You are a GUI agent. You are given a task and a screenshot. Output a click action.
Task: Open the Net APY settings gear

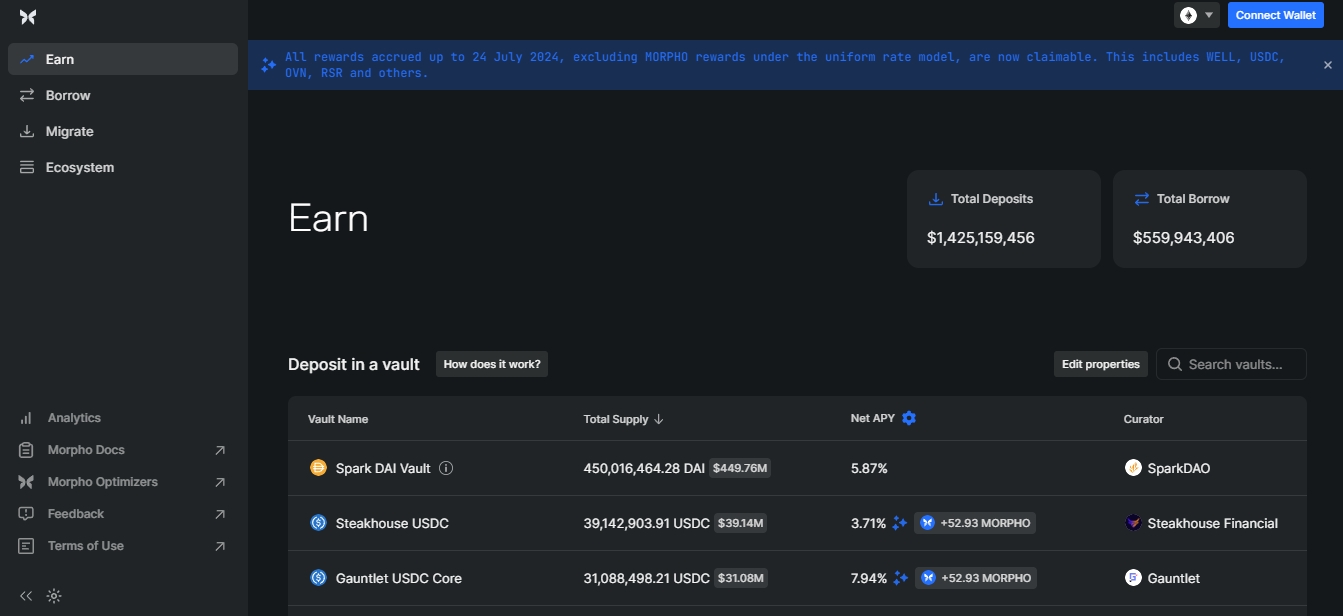click(x=909, y=418)
